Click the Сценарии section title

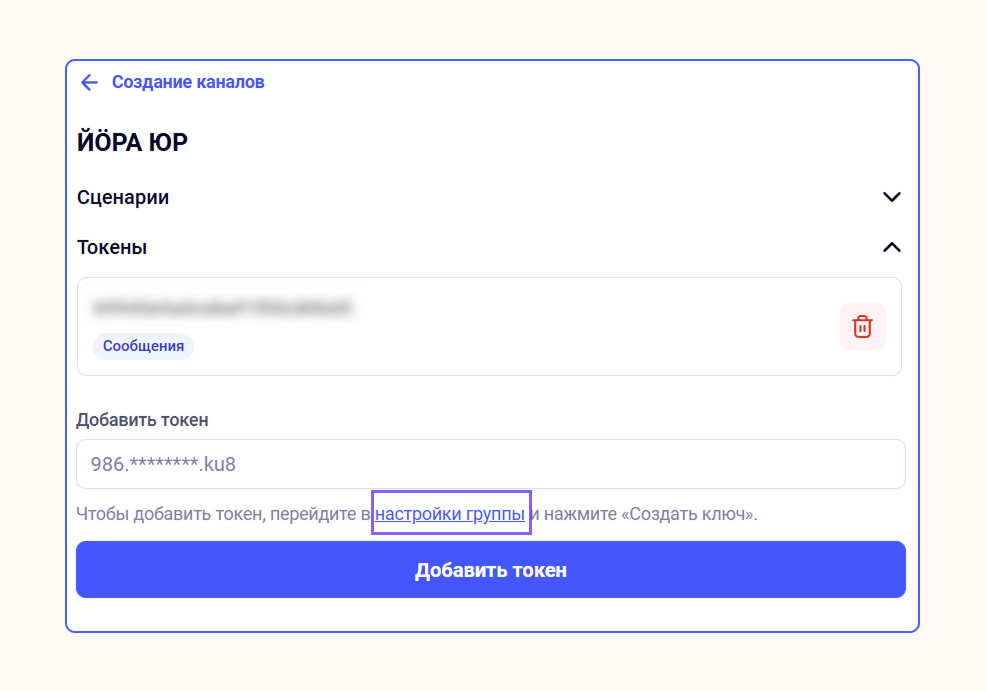[123, 197]
